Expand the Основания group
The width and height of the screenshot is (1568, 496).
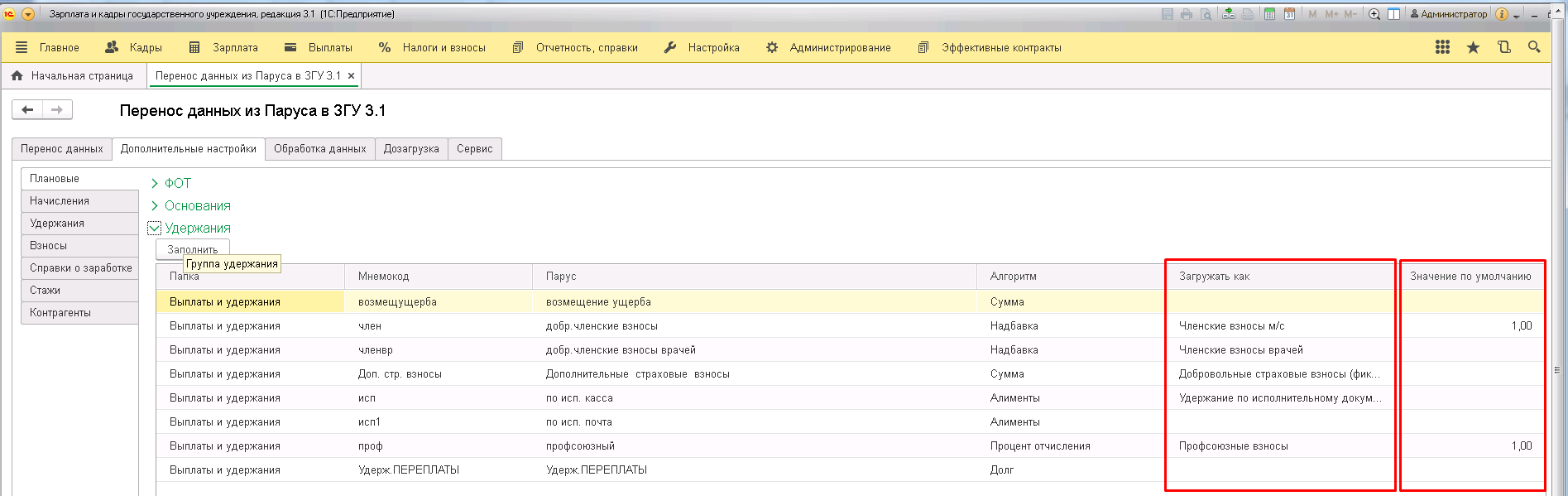(x=155, y=205)
